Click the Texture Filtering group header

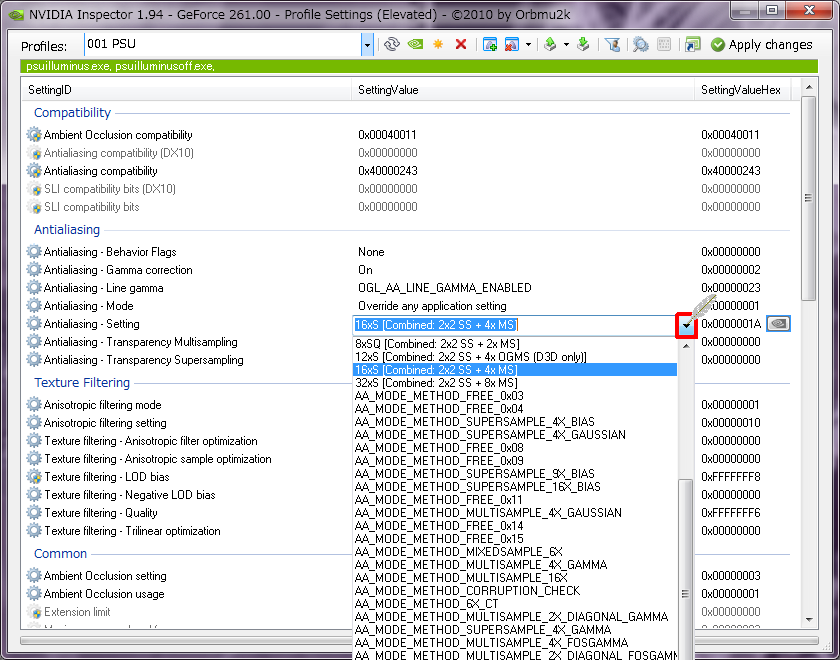pos(82,382)
